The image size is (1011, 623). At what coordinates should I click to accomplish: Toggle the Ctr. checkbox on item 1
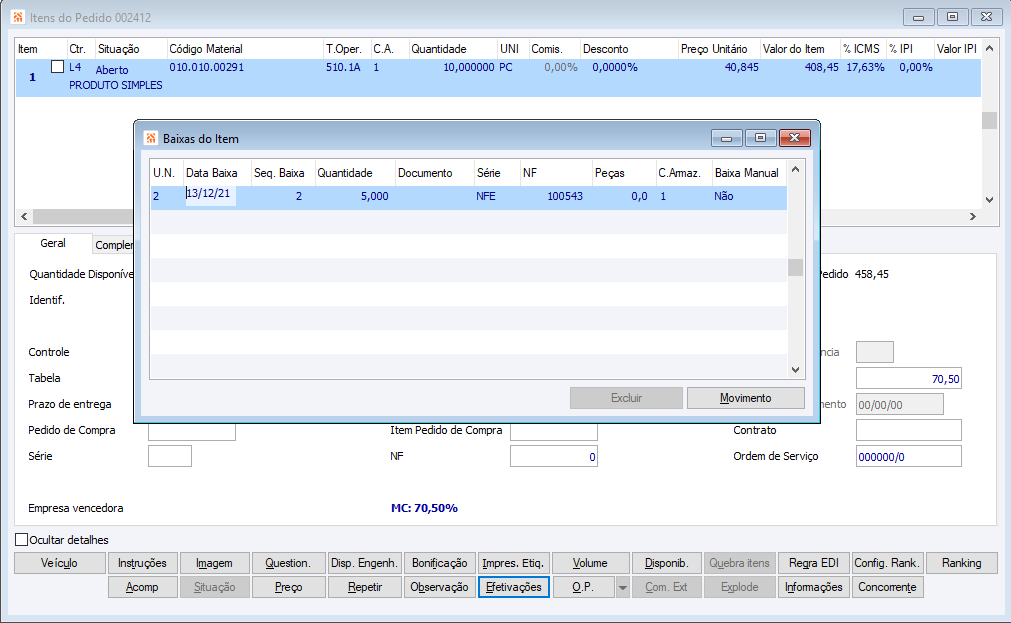point(57,66)
